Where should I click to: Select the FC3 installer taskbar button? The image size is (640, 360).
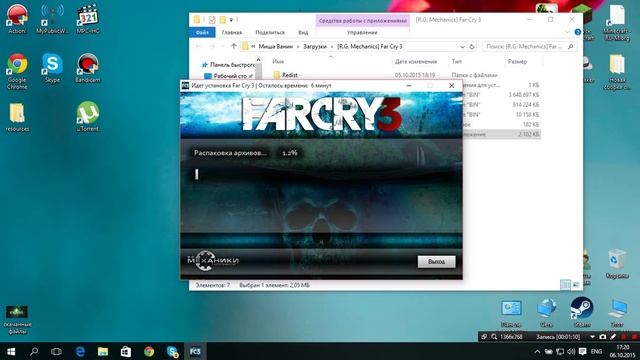click(195, 351)
